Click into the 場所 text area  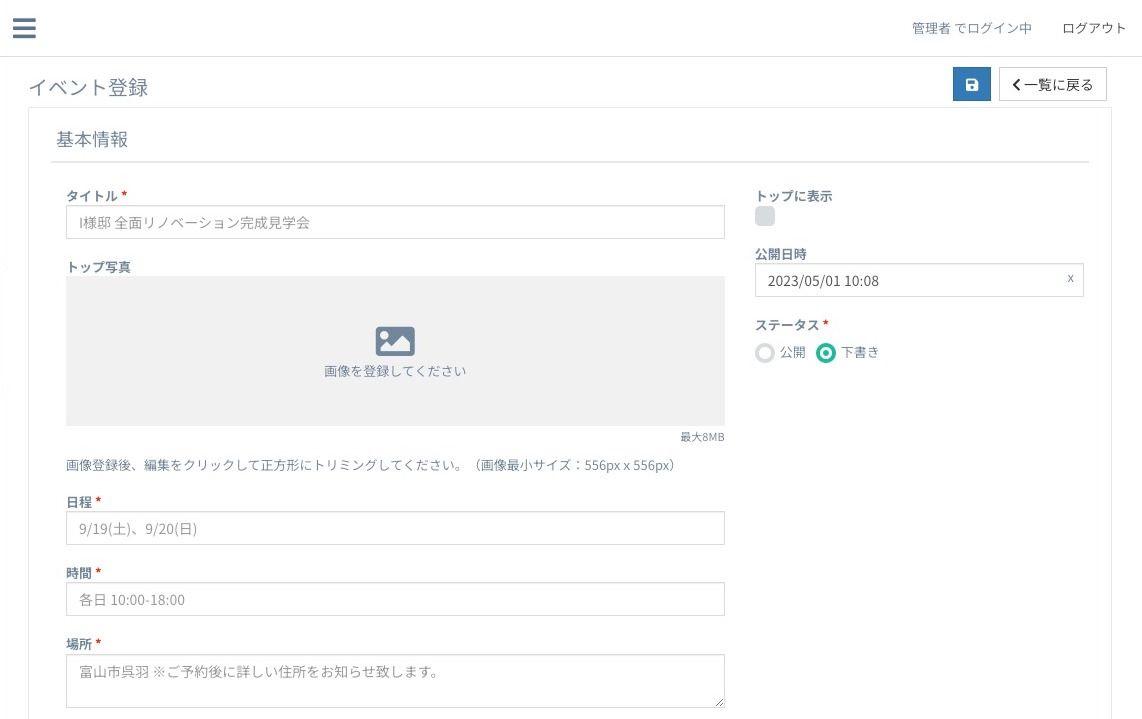click(395, 680)
